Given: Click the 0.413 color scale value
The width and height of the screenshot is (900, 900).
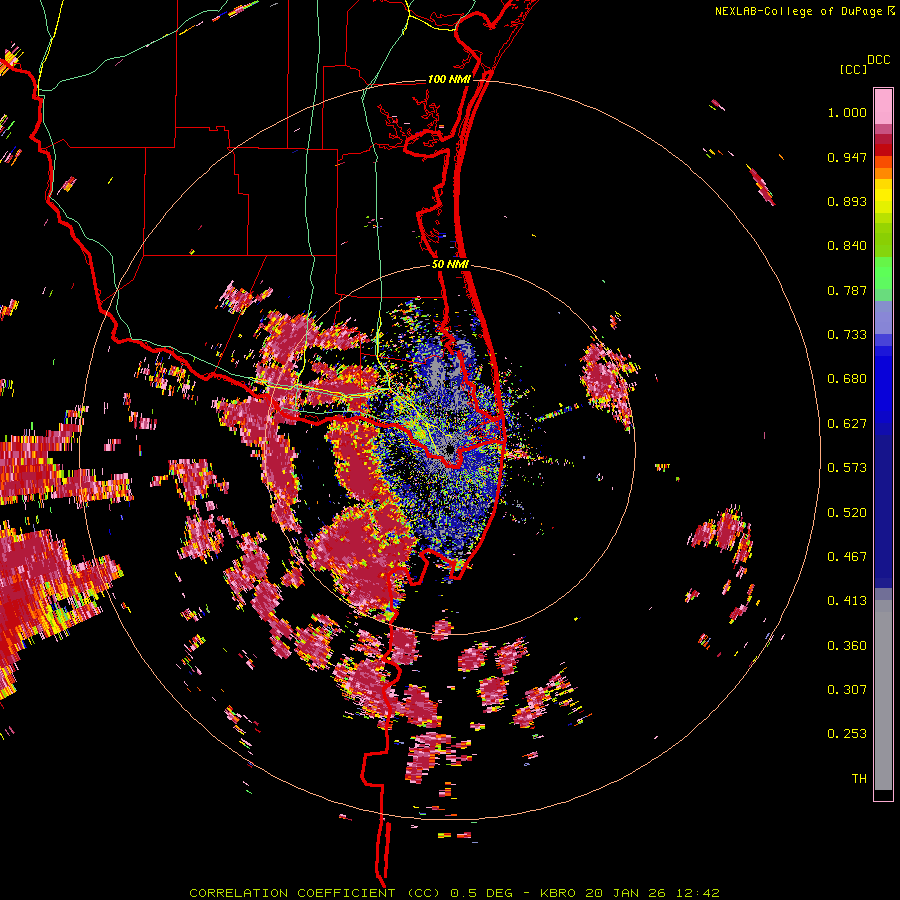Looking at the screenshot, I should point(847,601).
